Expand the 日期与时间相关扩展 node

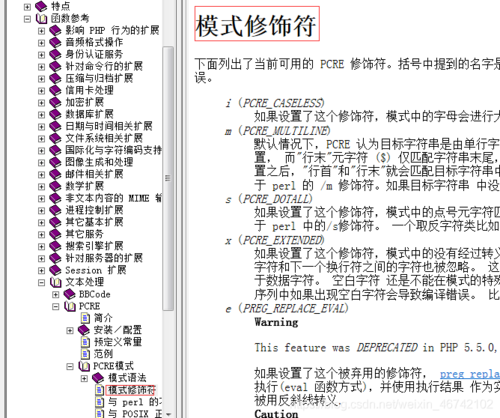pyautogui.click(x=41, y=127)
